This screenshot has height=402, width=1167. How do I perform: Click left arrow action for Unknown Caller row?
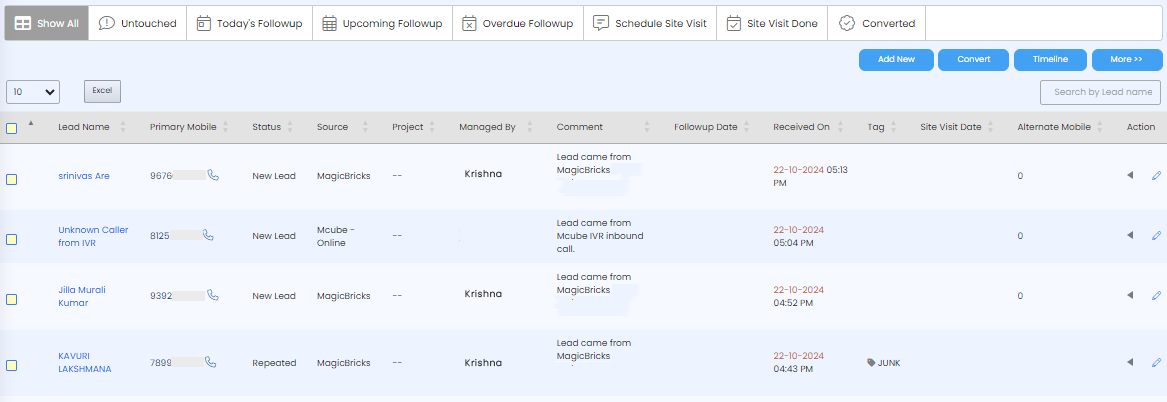(x=1130, y=235)
